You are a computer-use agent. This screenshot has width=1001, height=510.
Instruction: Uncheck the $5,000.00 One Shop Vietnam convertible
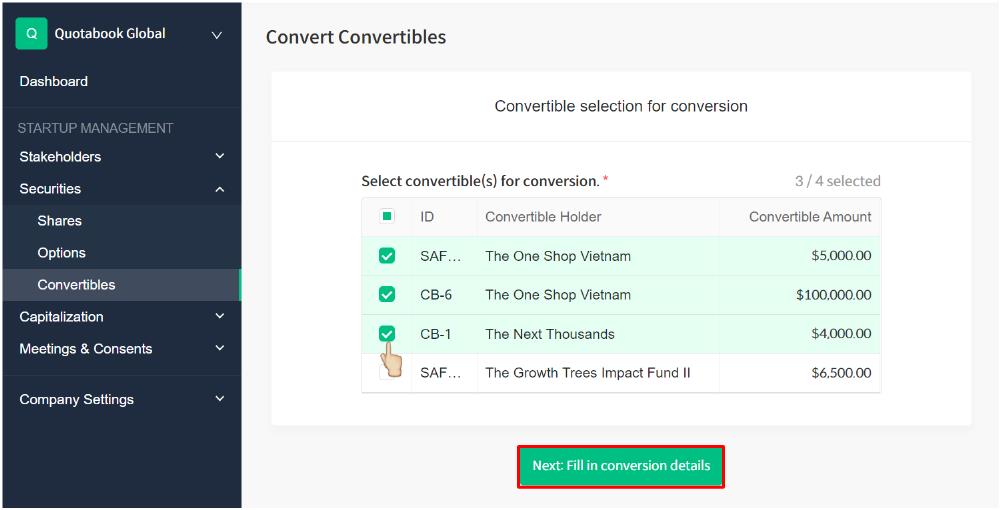pos(387,256)
